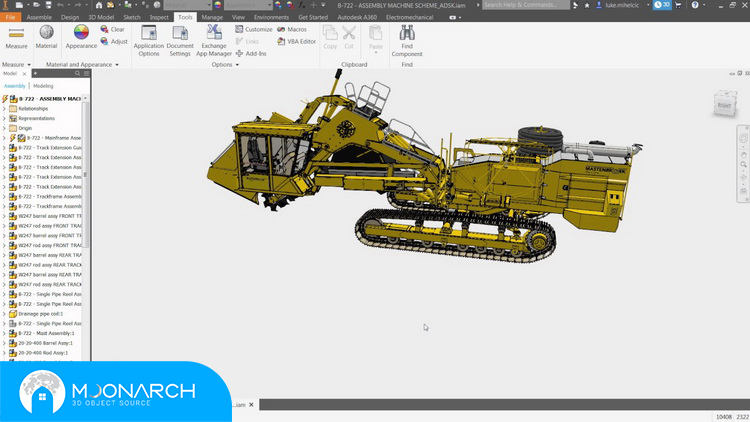Expand the Representations node
This screenshot has width=750, height=422.
4,118
